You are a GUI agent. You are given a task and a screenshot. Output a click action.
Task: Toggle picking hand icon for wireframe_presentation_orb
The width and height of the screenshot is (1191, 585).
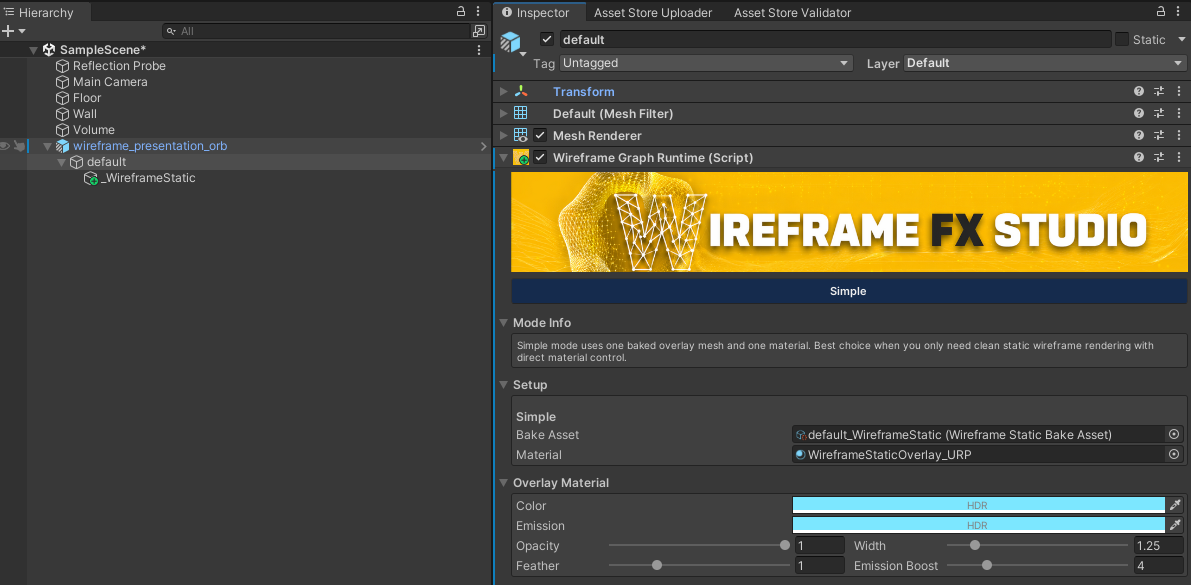pyautogui.click(x=20, y=146)
